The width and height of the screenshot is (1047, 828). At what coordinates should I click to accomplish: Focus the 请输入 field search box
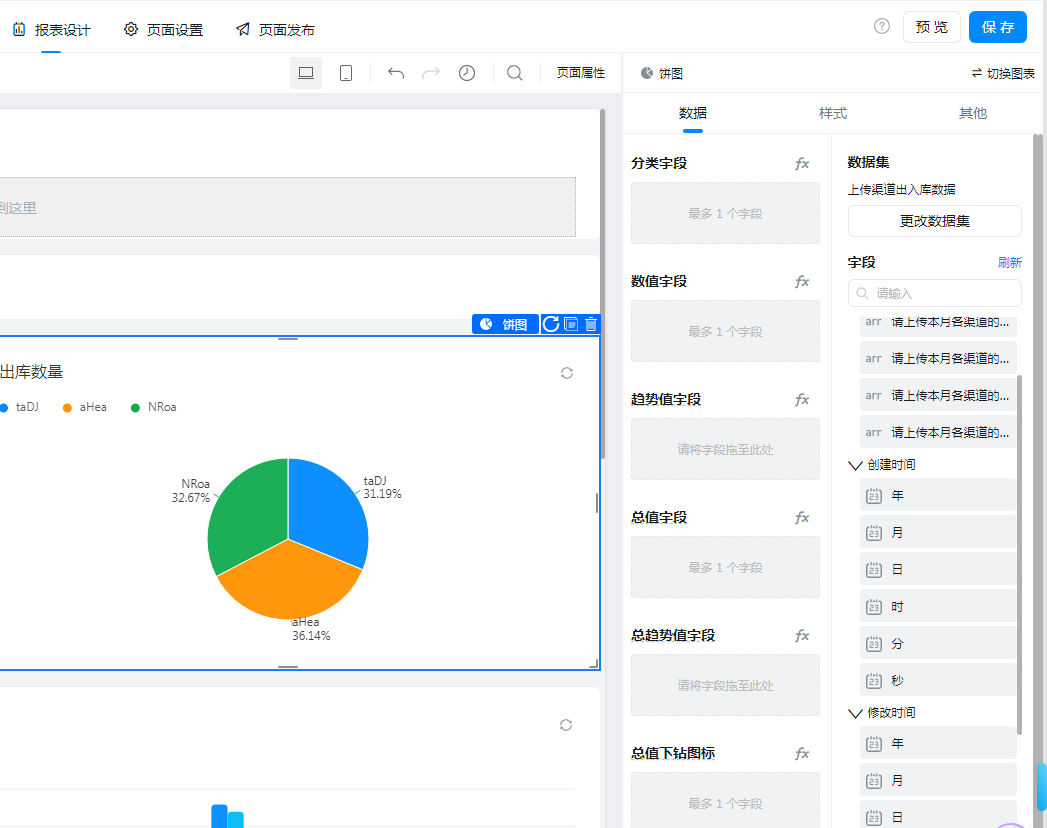tap(935, 293)
